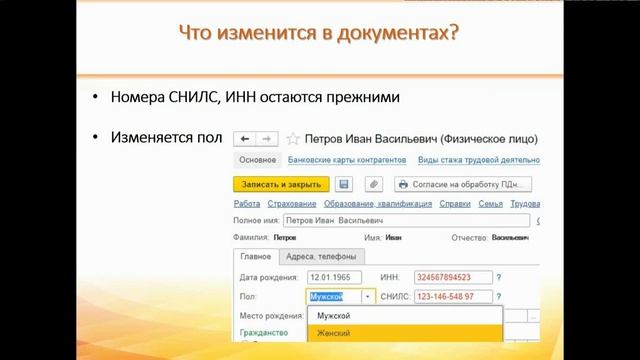640x360 pixels.
Task: Choose Мужской from the dropdown list
Action: coord(405,316)
